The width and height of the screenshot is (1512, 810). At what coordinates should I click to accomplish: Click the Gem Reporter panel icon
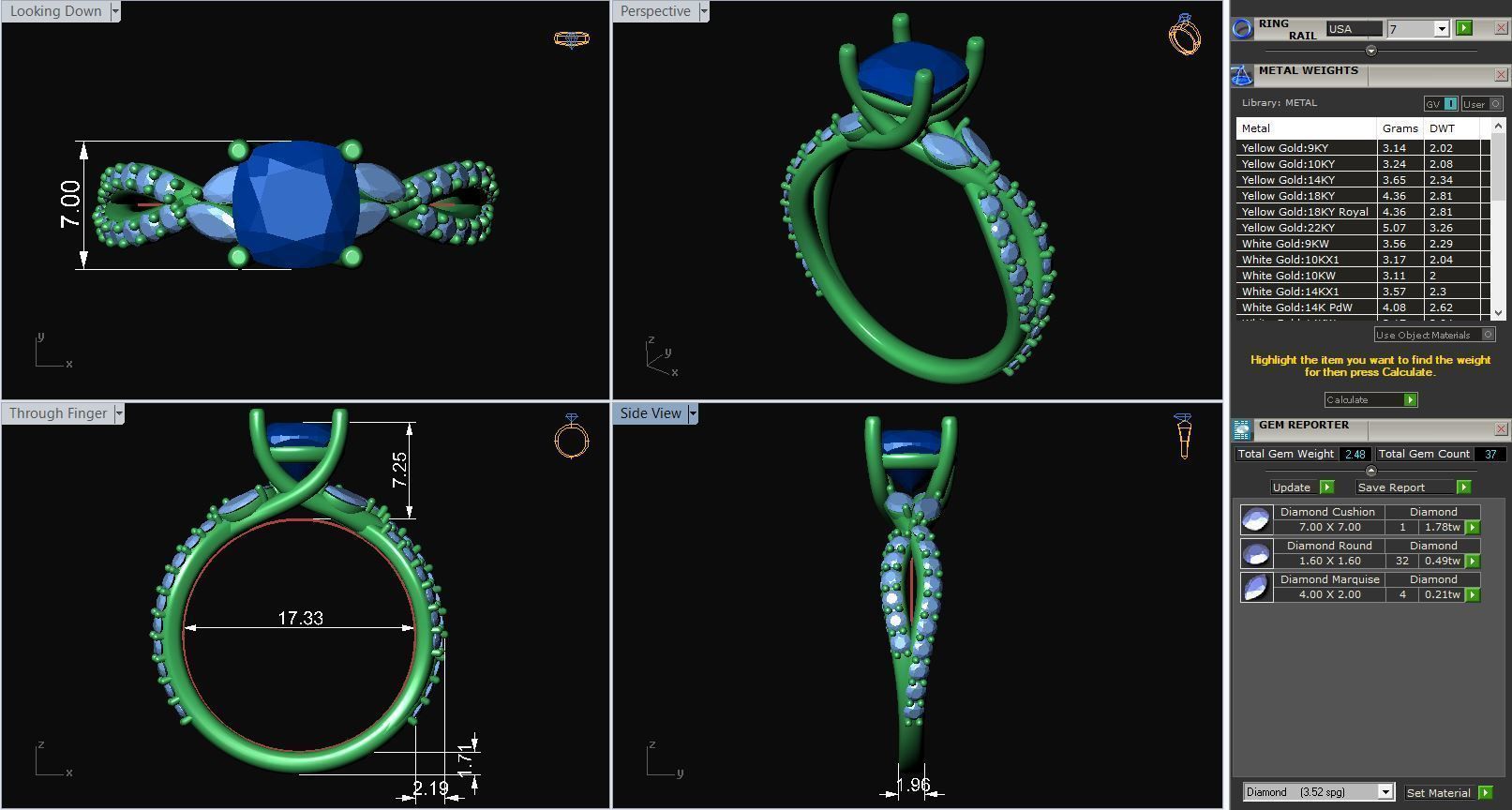pyautogui.click(x=1242, y=429)
